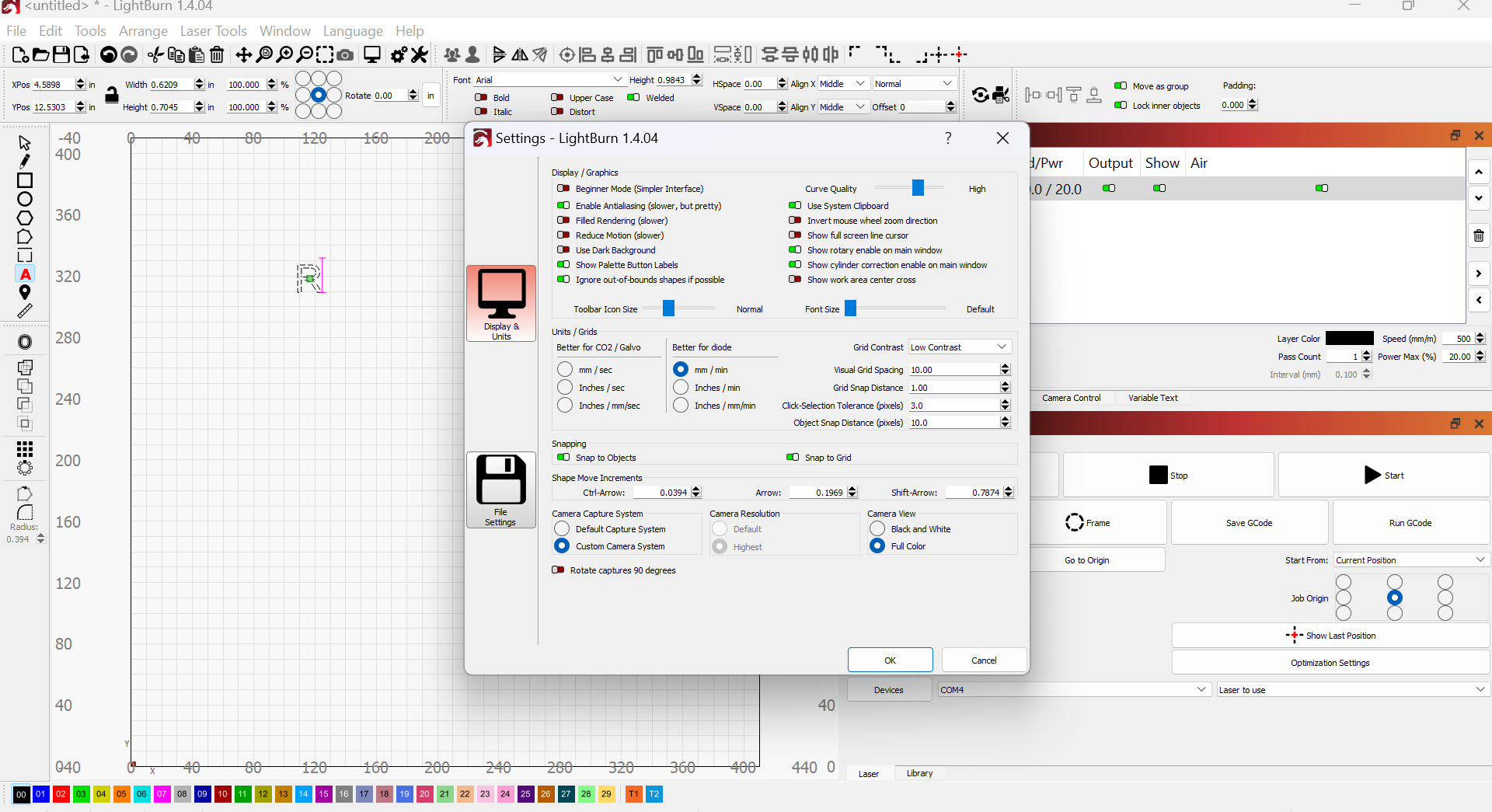
Task: Switch to the Library tab
Action: [919, 773]
